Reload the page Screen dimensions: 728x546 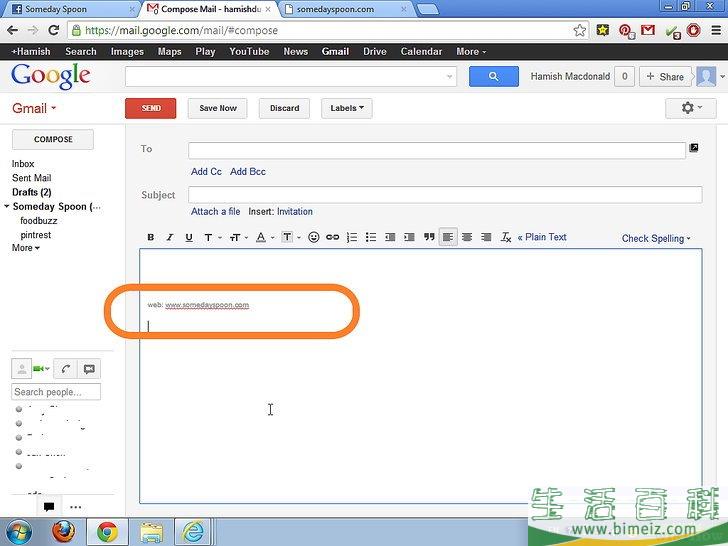54,31
